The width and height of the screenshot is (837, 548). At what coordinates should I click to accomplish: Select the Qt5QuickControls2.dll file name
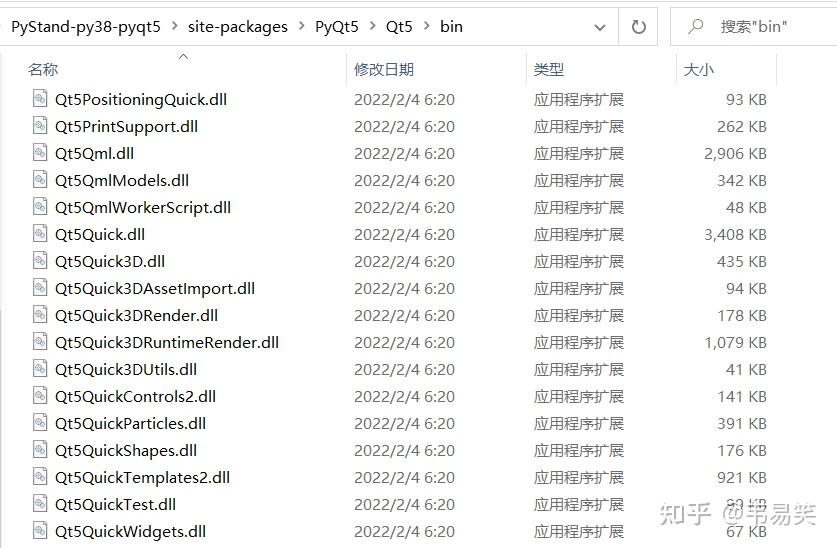[x=136, y=396]
